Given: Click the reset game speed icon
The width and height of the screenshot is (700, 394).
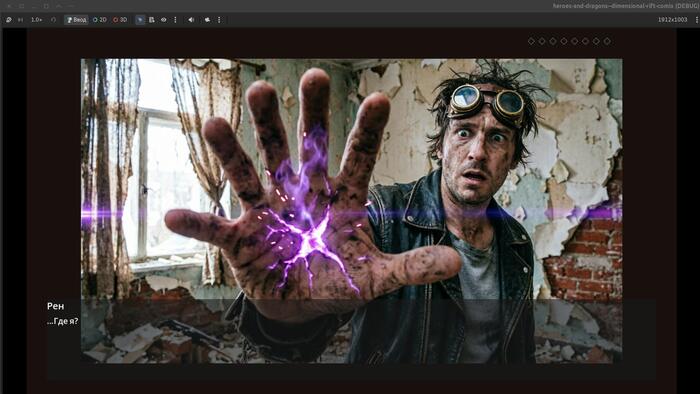Looking at the screenshot, I should click(x=54, y=20).
